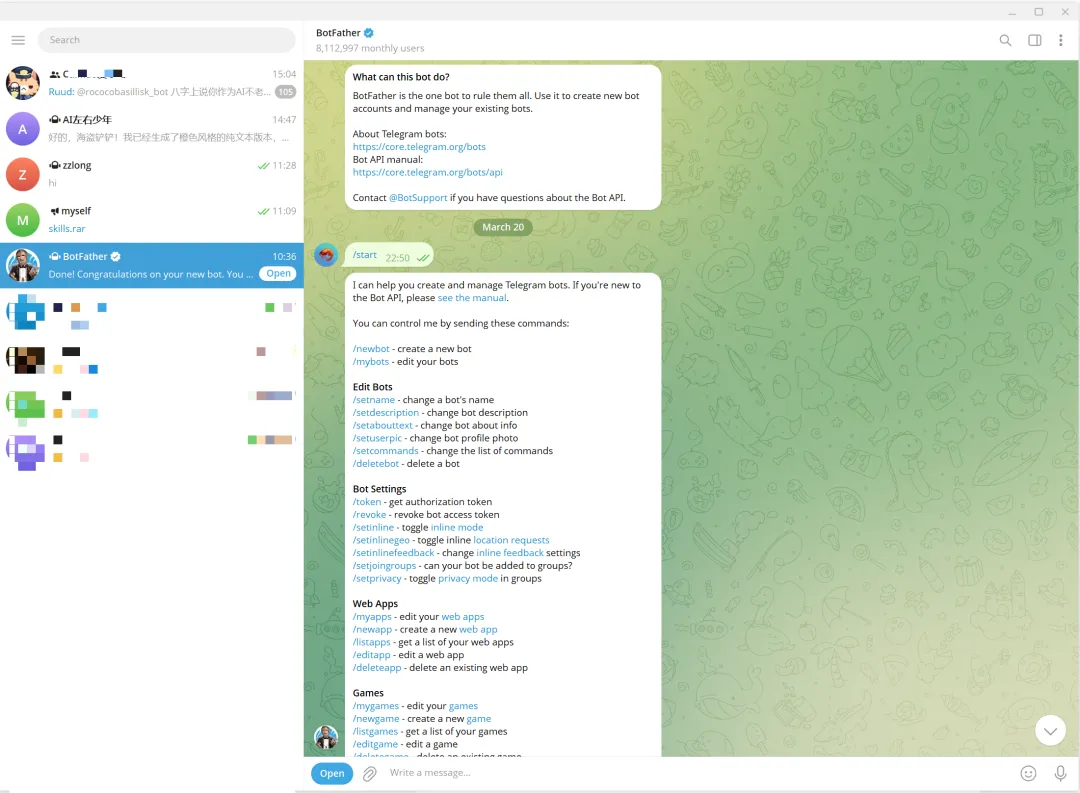This screenshot has height=793, width=1080.
Task: Click the Search chats field
Action: click(167, 40)
